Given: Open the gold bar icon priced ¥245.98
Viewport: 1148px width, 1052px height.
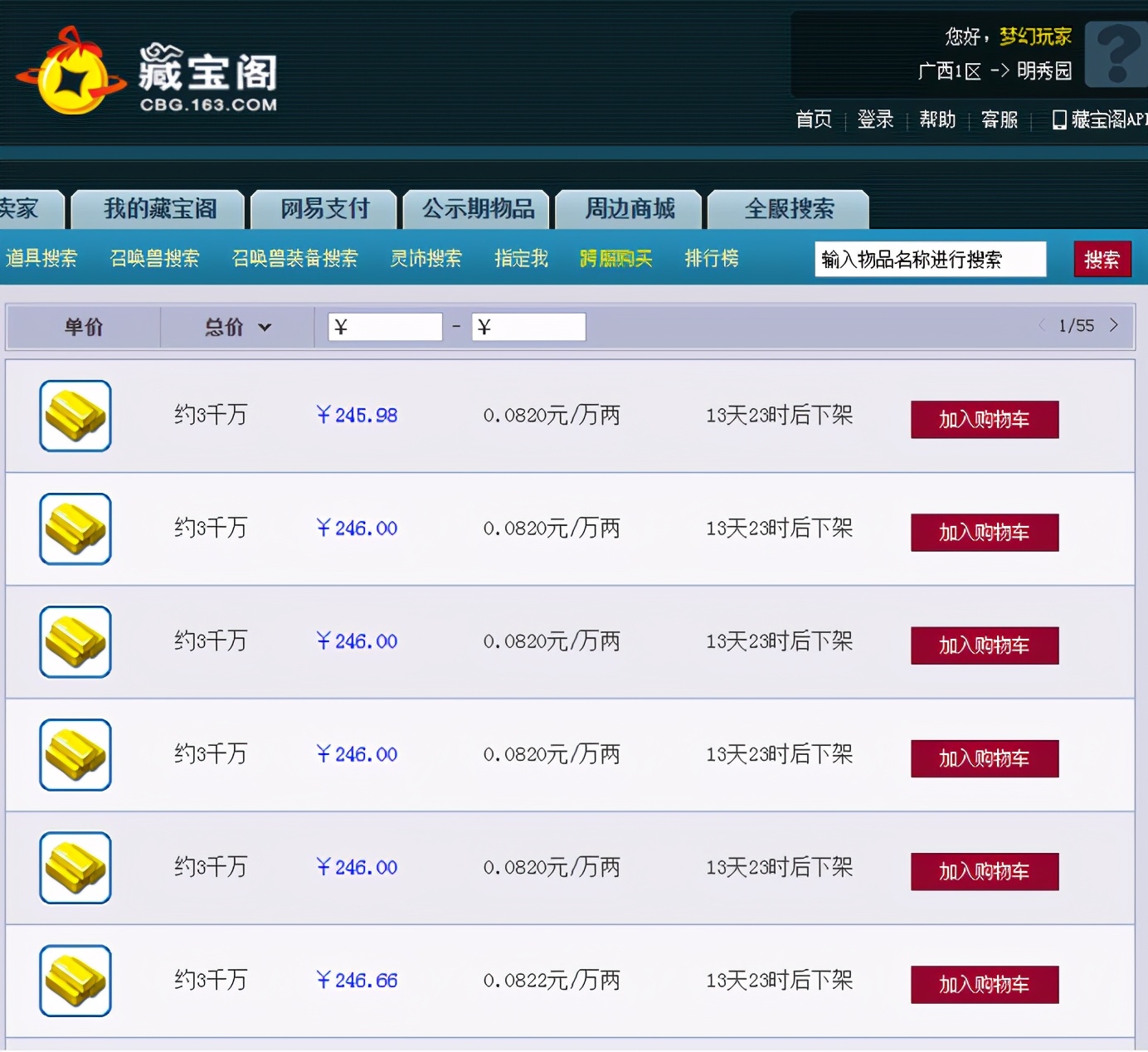Looking at the screenshot, I should click(75, 416).
